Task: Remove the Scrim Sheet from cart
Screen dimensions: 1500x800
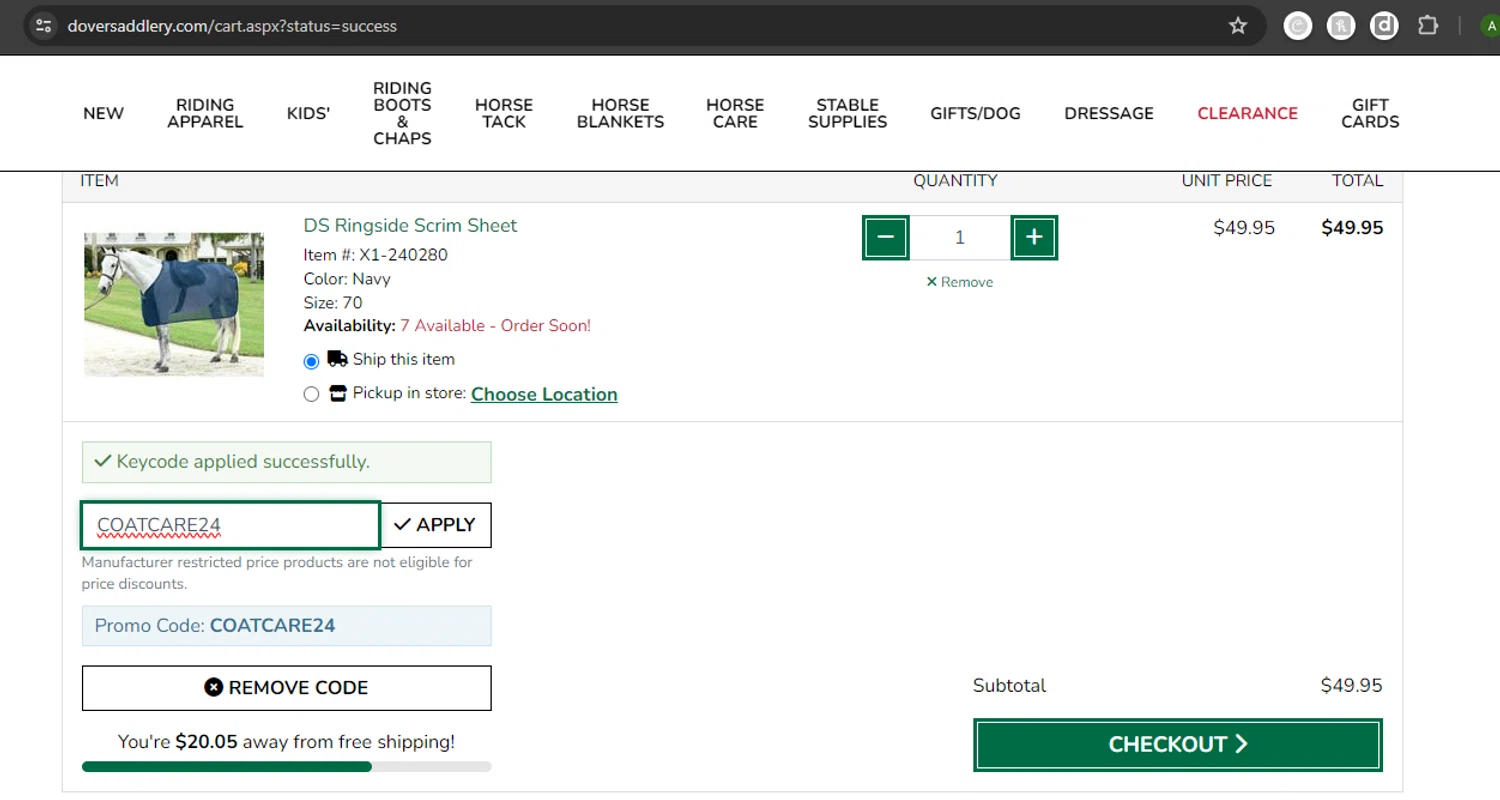Action: coord(960,282)
